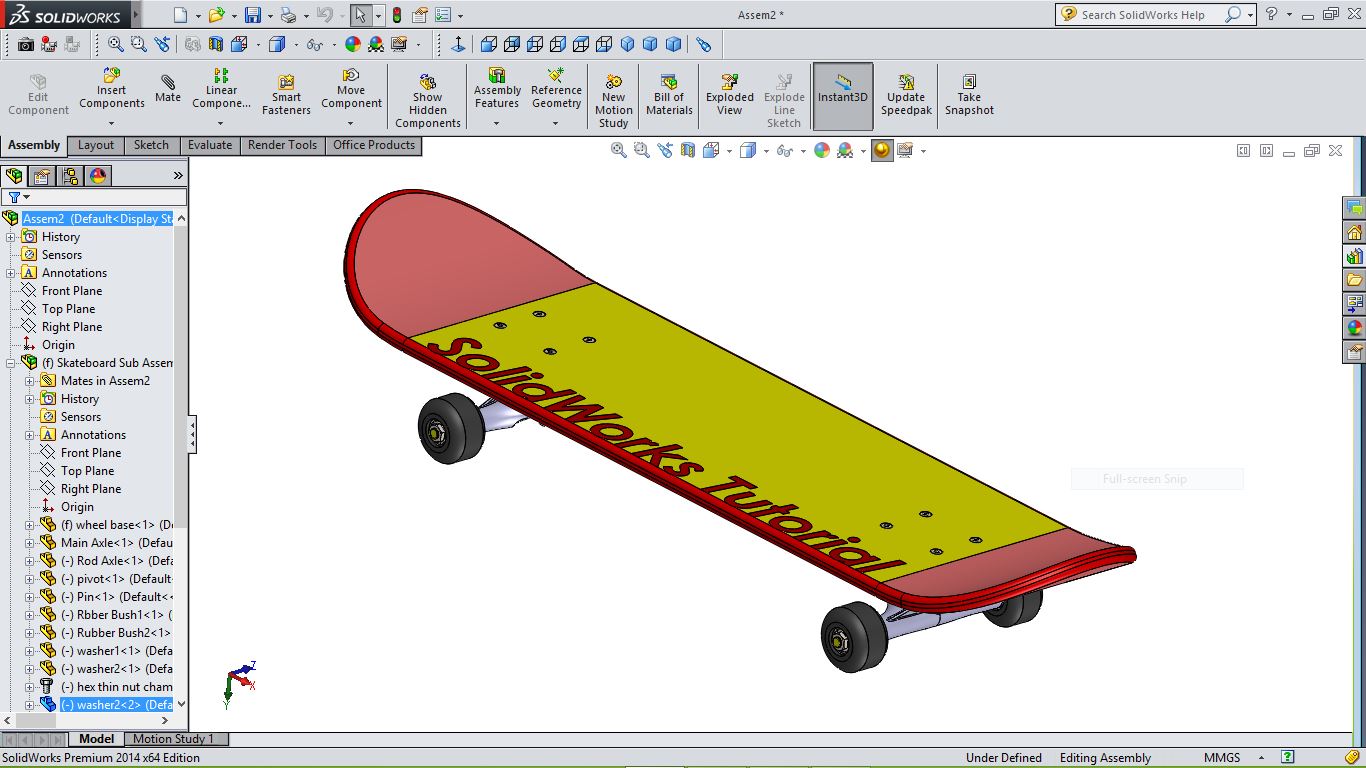
Task: Click Edit Appearance color ball in viewport
Action: coord(822,150)
